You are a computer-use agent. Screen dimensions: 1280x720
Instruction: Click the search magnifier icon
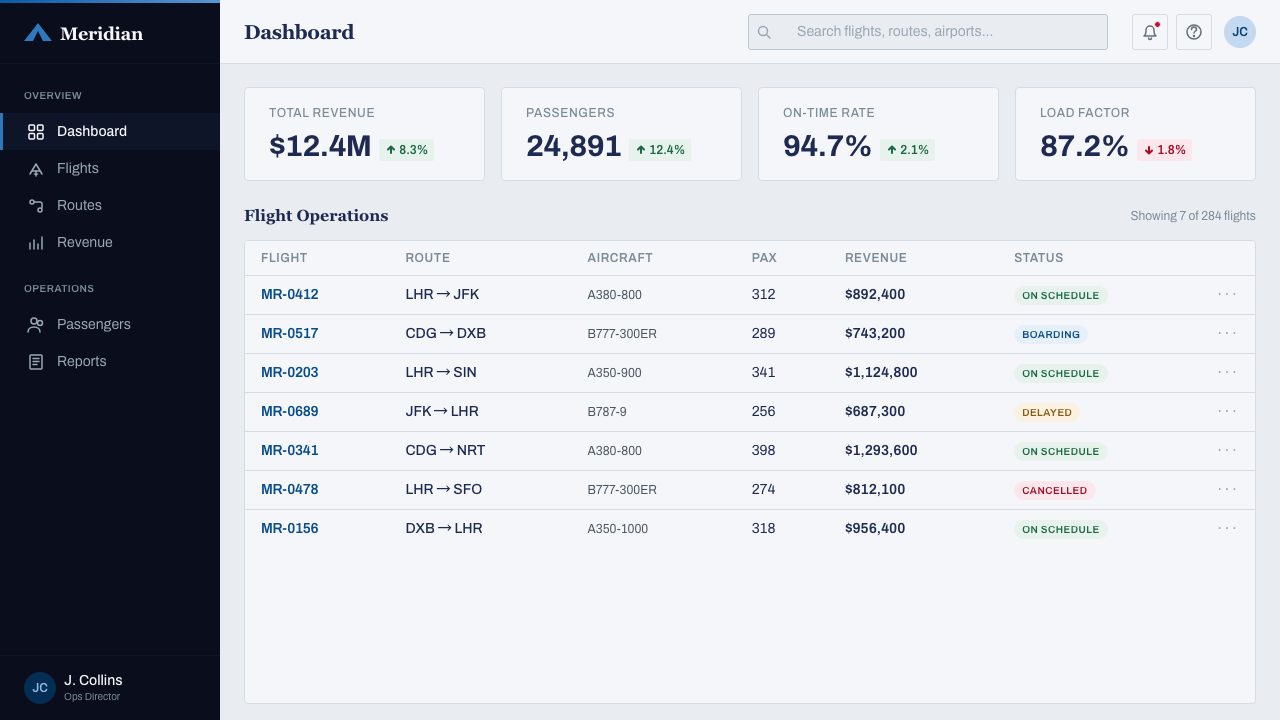764,32
